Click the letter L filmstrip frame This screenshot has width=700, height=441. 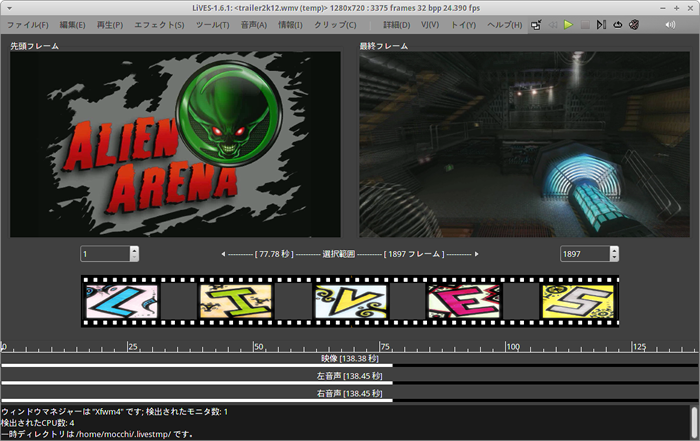121,301
